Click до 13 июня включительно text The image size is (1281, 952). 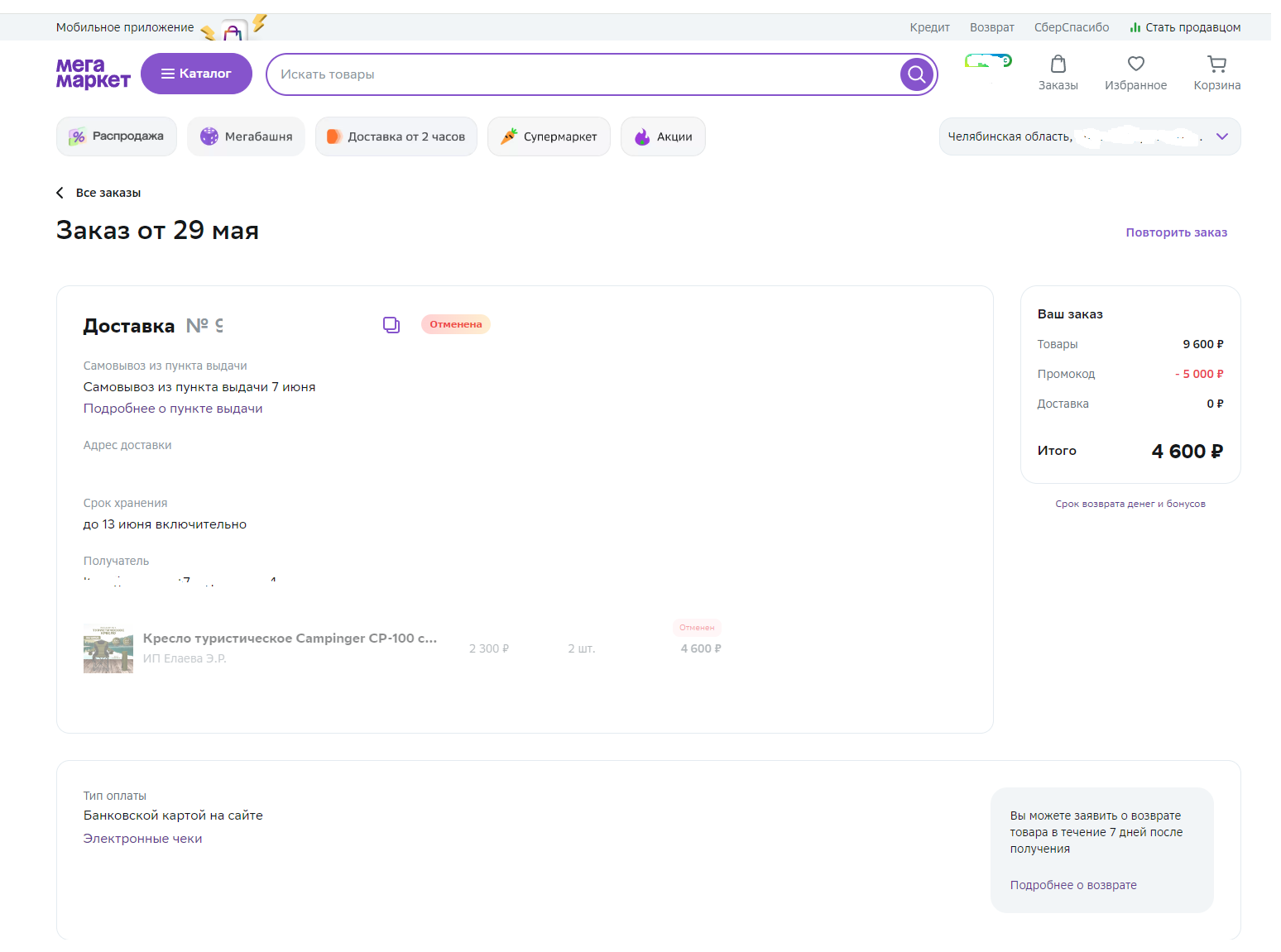165,524
